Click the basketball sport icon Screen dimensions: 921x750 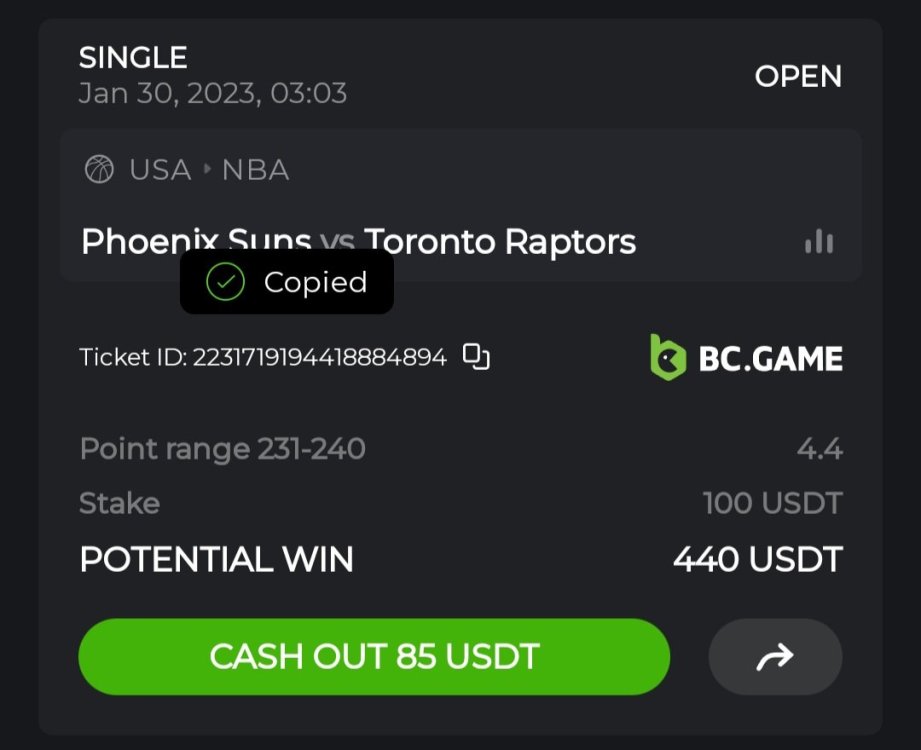click(x=99, y=170)
